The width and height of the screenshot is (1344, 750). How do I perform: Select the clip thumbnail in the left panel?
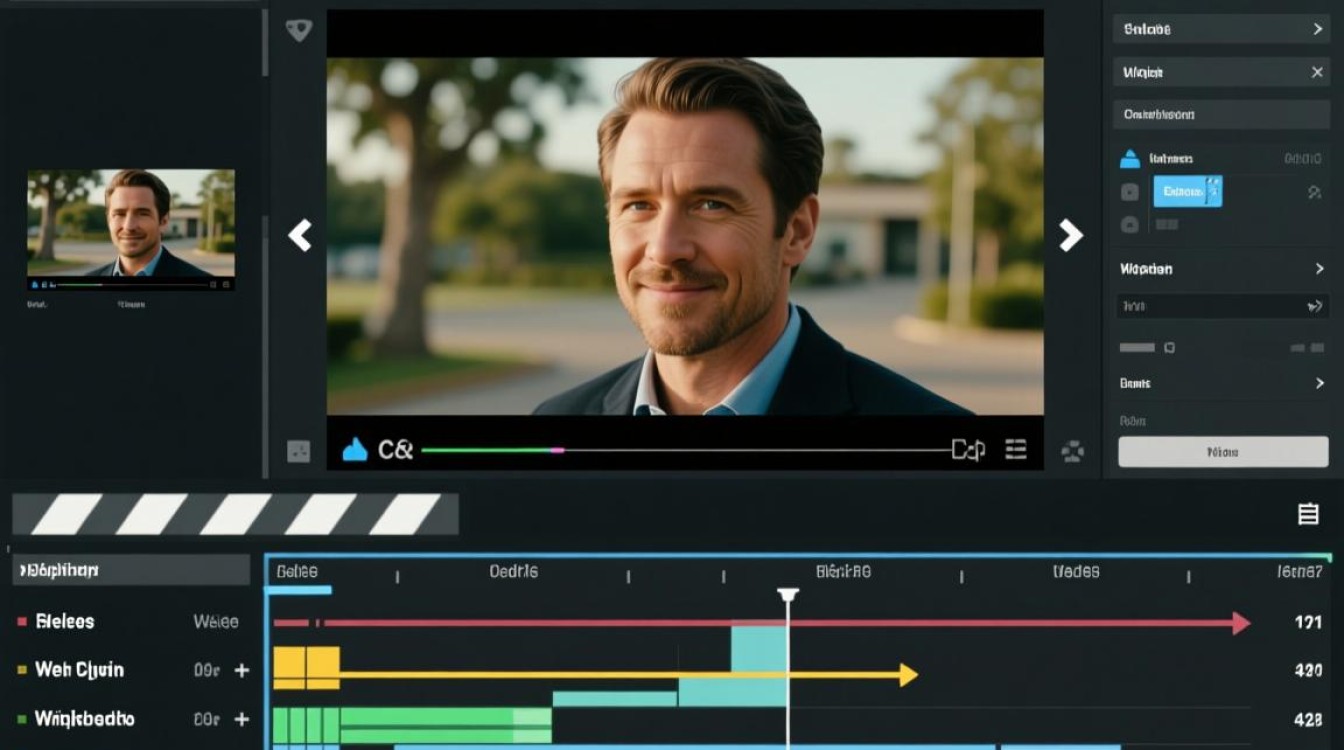131,222
